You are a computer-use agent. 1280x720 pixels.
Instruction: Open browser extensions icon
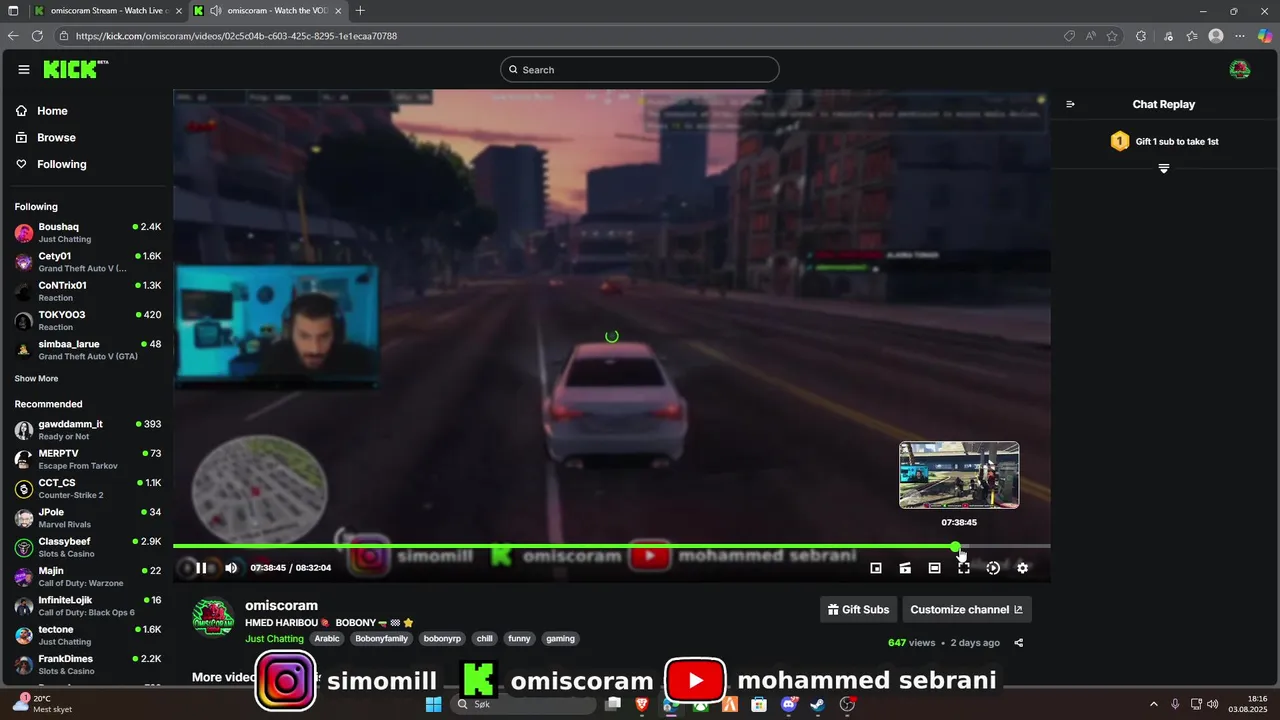1141,36
